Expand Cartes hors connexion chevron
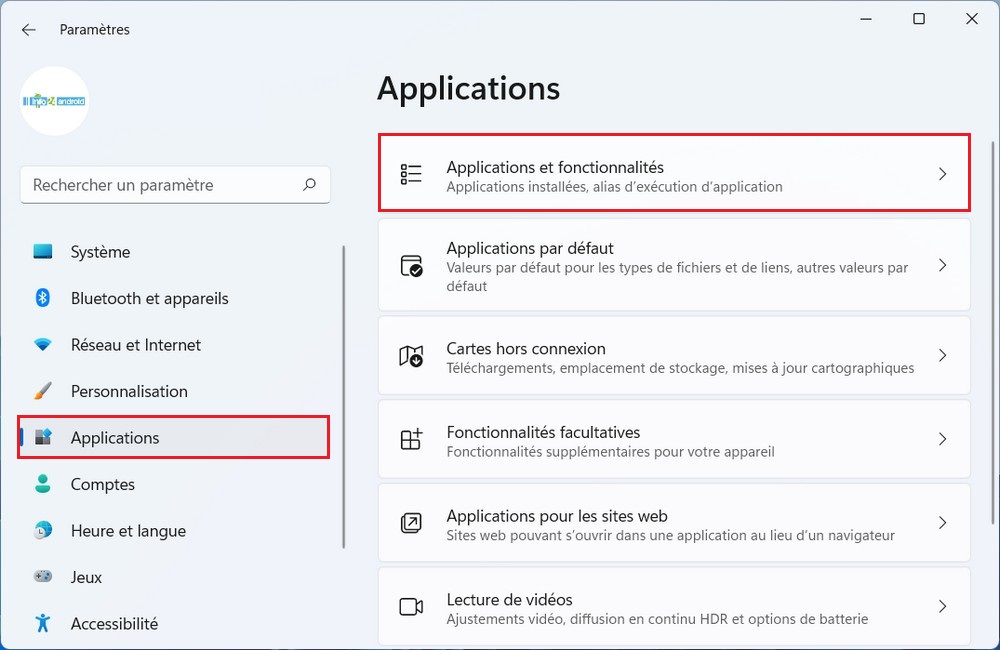1000x650 pixels. pyautogui.click(x=941, y=356)
